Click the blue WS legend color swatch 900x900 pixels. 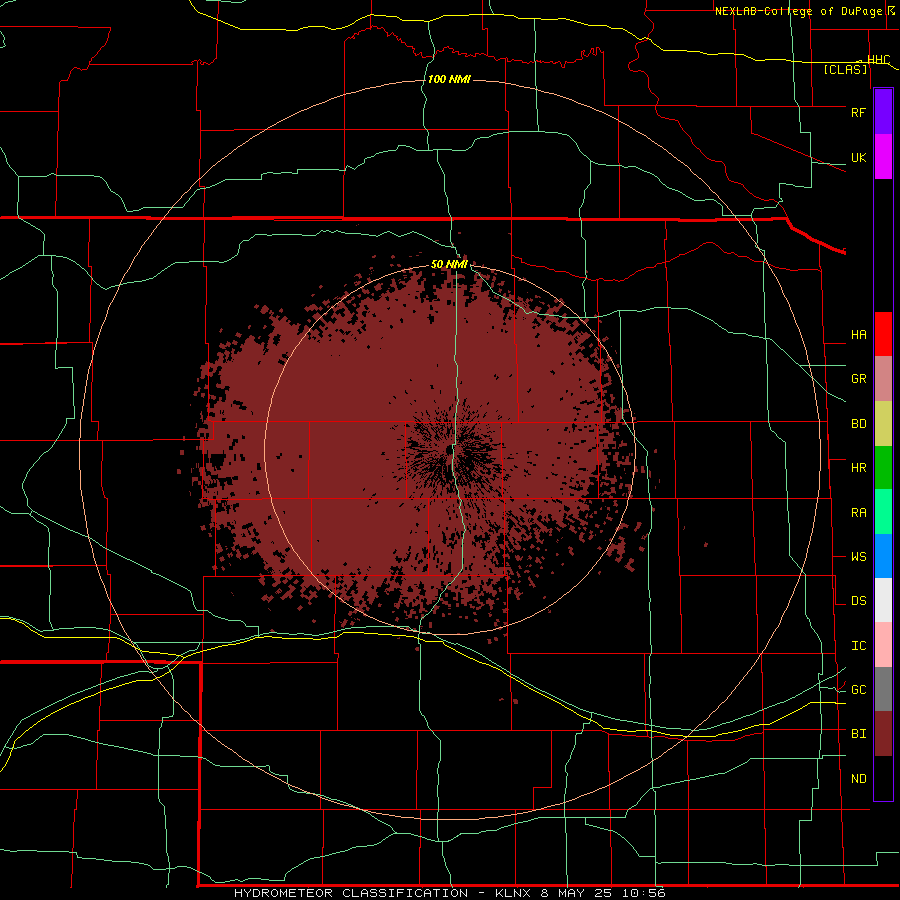[883, 556]
